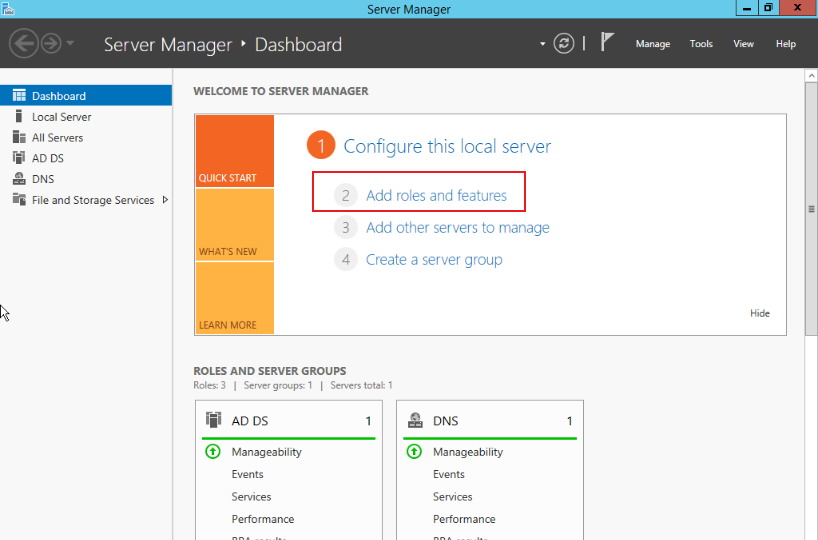
Task: Click the AD DS sidebar icon
Action: coord(19,158)
